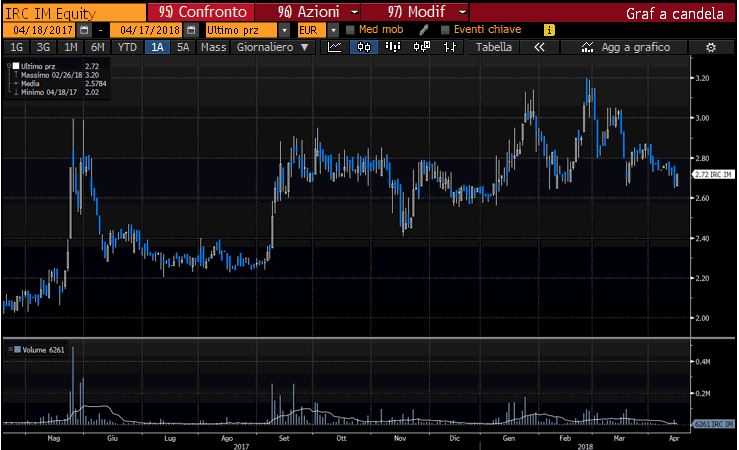Screen dimensions: 739x450
Task: Click the start date field 04/18/2017
Action: tap(40, 30)
